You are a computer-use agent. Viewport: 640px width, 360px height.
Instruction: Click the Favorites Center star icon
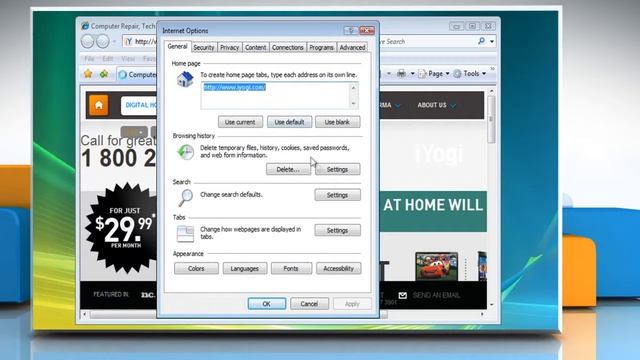tap(88, 74)
